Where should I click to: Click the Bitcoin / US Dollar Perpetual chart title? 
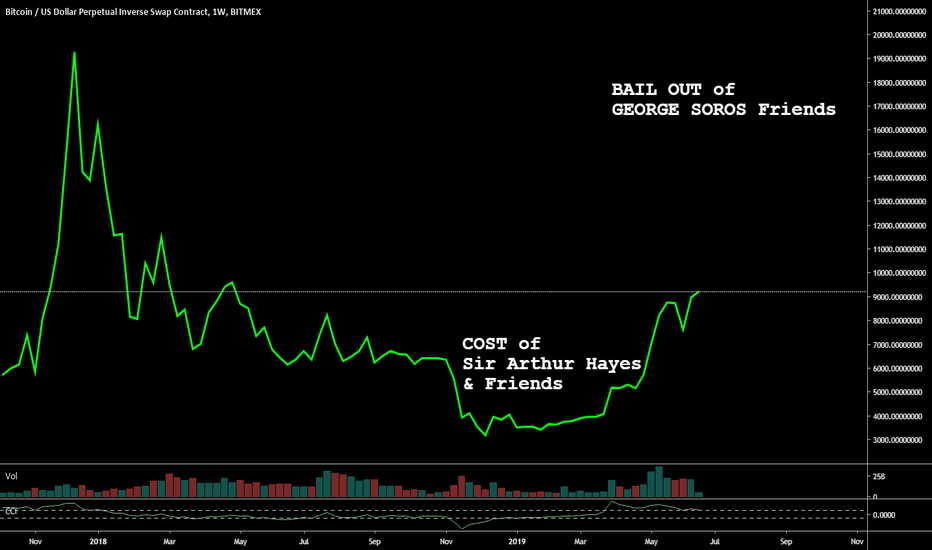click(133, 12)
